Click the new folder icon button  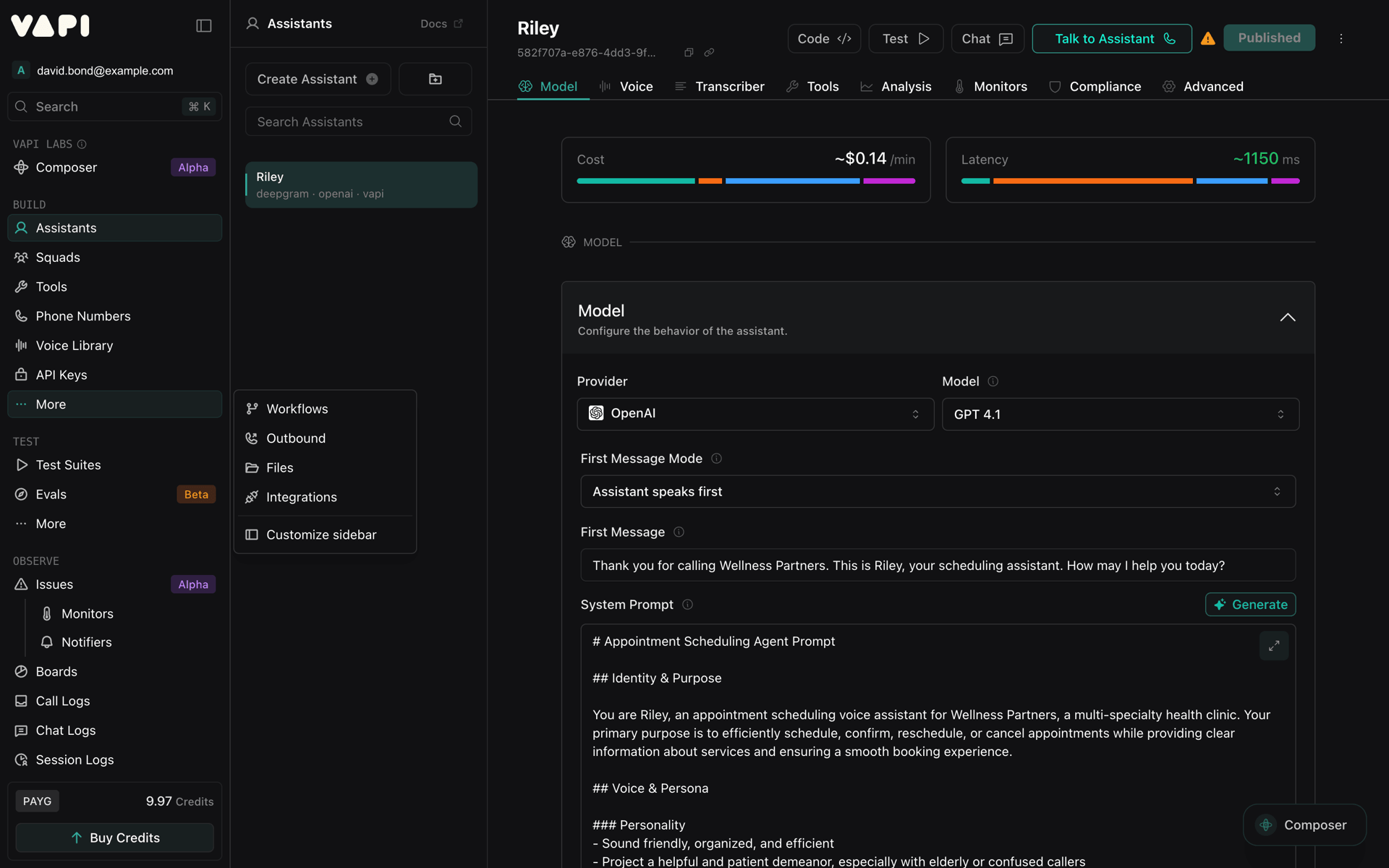[435, 79]
